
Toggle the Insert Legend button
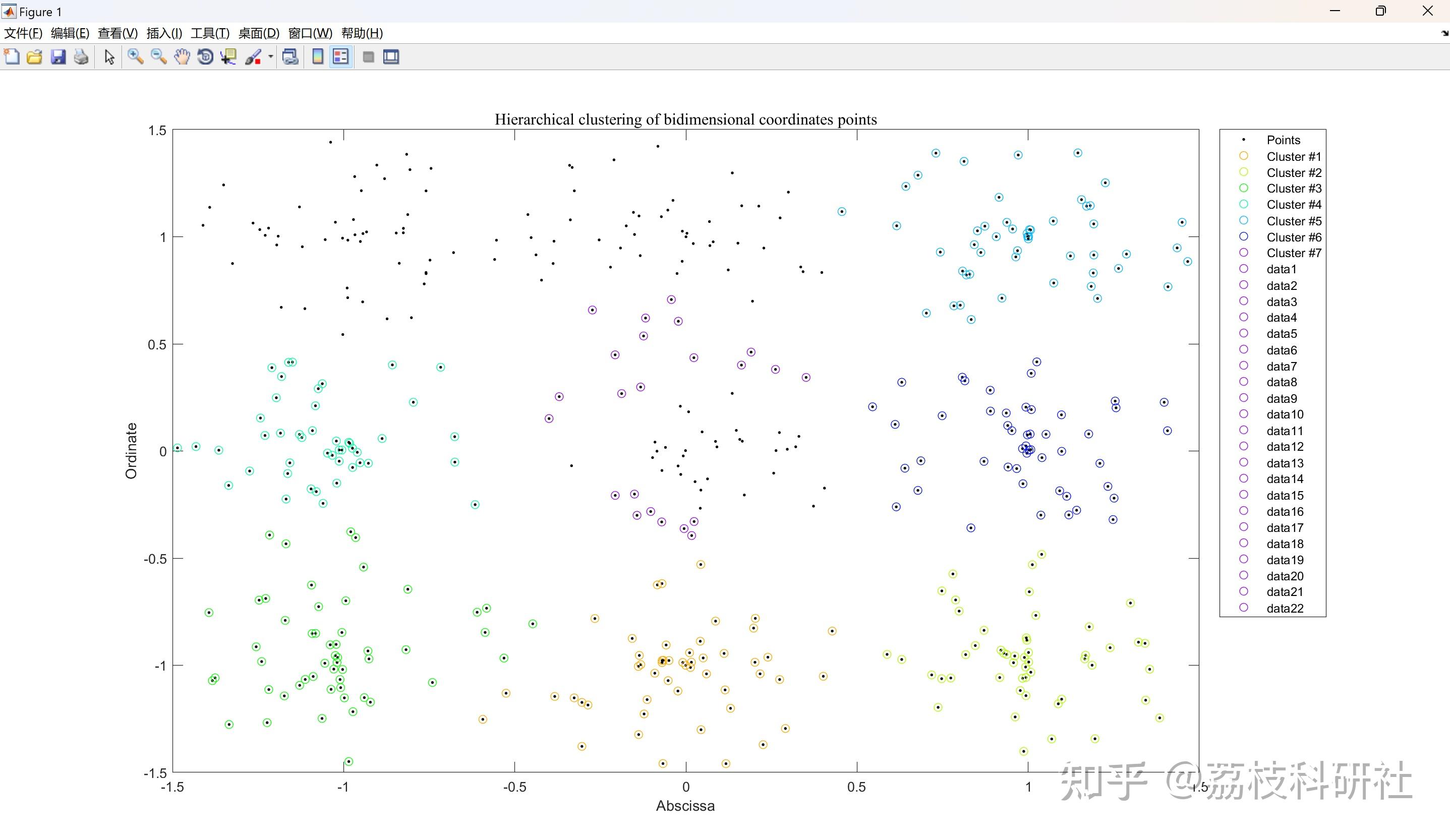[x=341, y=57]
